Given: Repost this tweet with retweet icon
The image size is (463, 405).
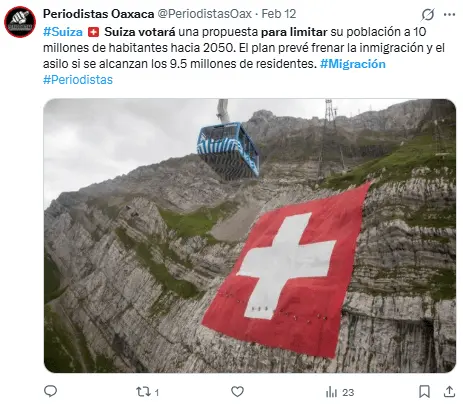Looking at the screenshot, I should tap(143, 392).
